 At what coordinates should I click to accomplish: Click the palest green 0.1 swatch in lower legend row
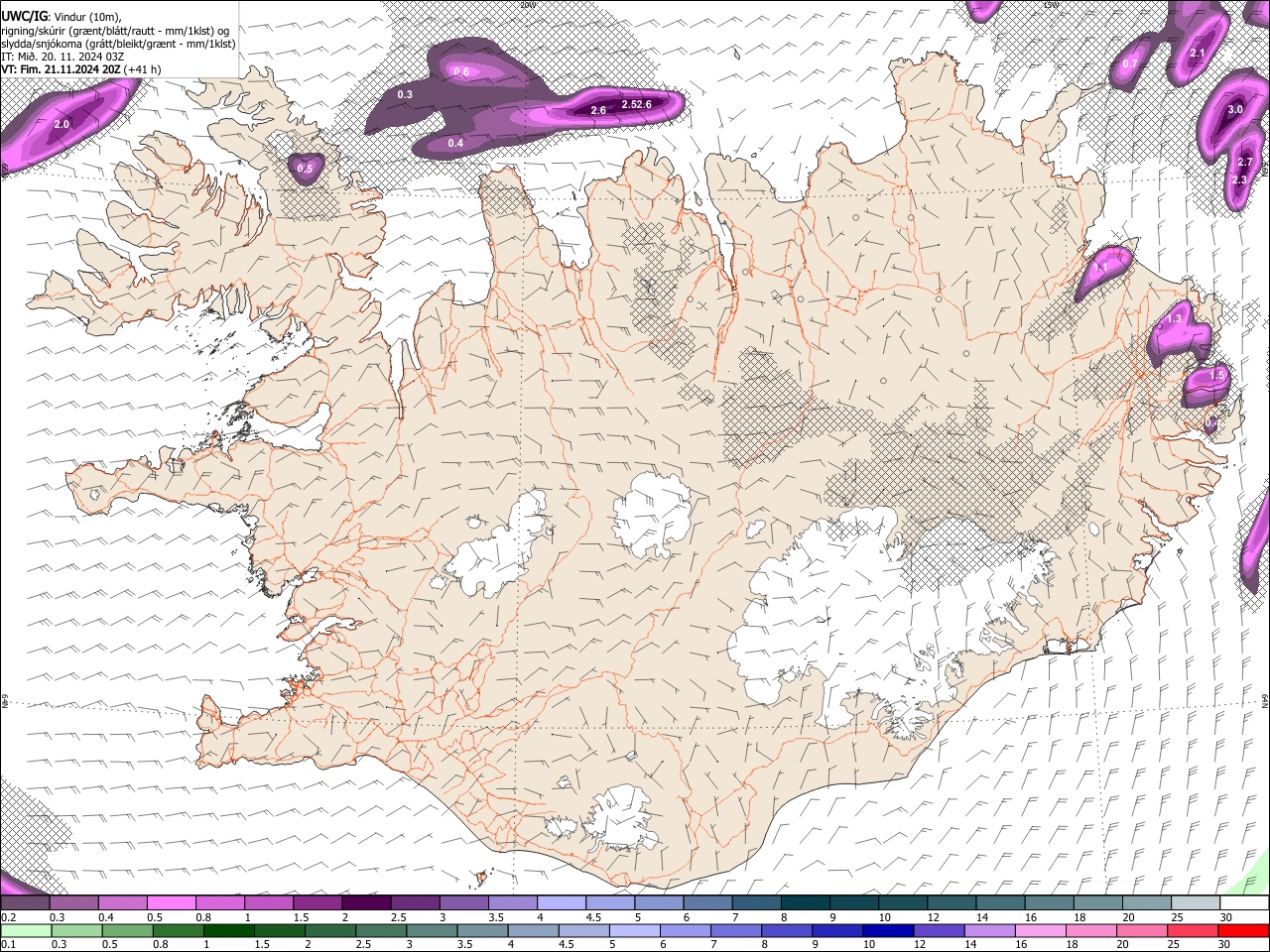coord(25,930)
